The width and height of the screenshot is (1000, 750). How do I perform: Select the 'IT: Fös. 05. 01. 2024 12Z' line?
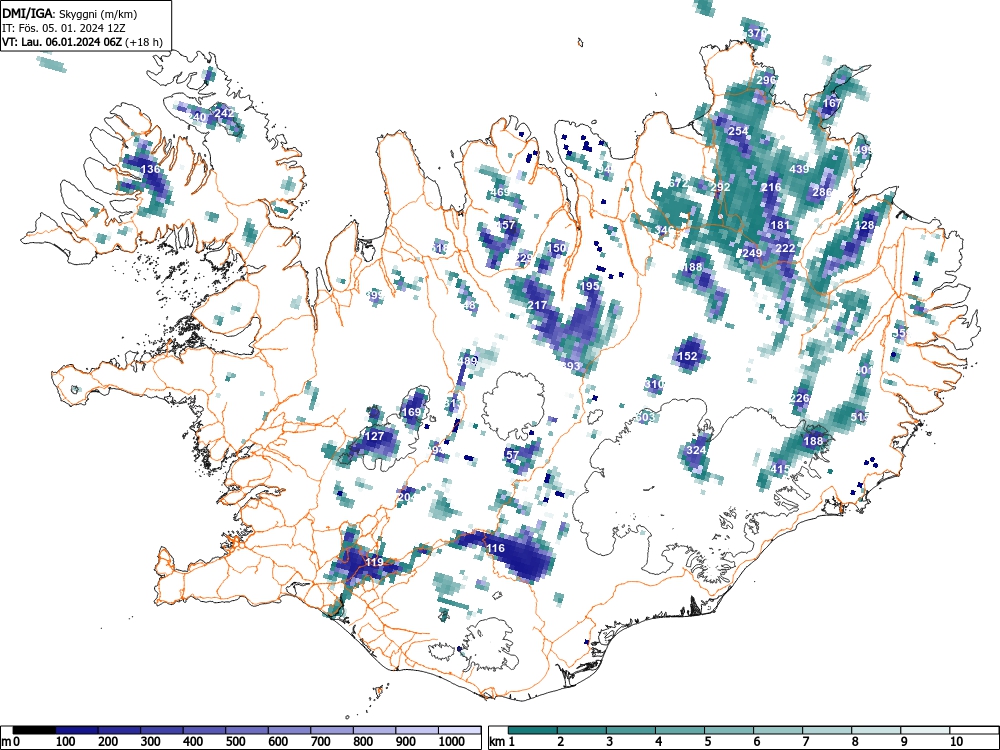[x=62, y=28]
